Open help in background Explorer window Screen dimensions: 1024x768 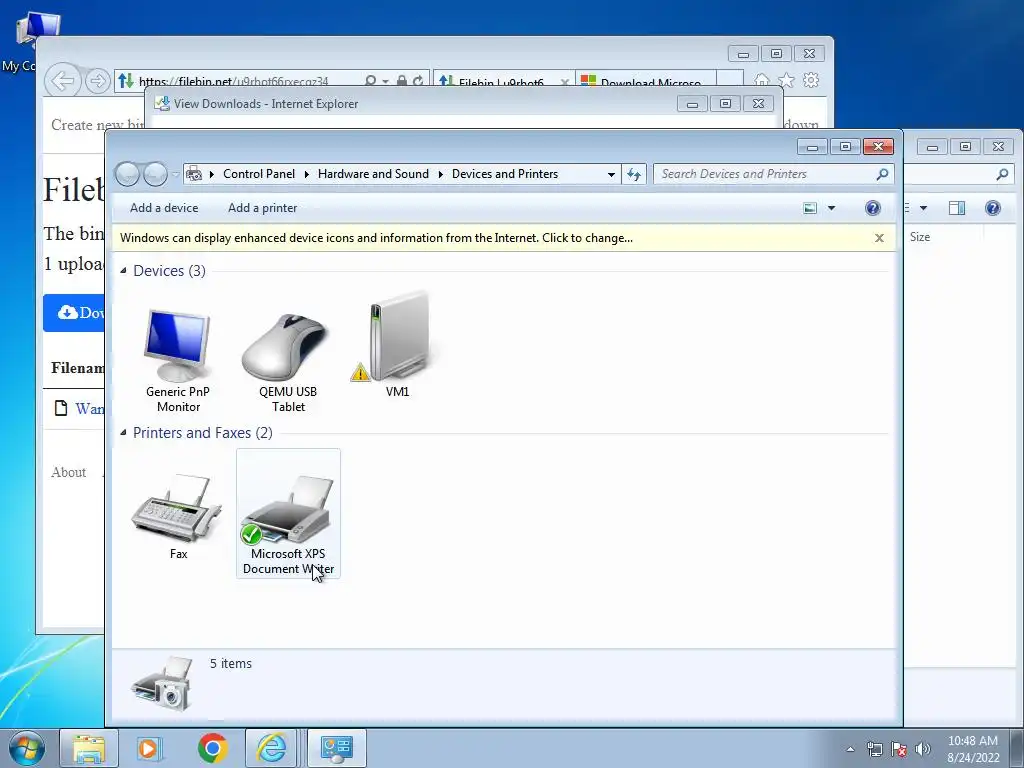pyautogui.click(x=993, y=208)
